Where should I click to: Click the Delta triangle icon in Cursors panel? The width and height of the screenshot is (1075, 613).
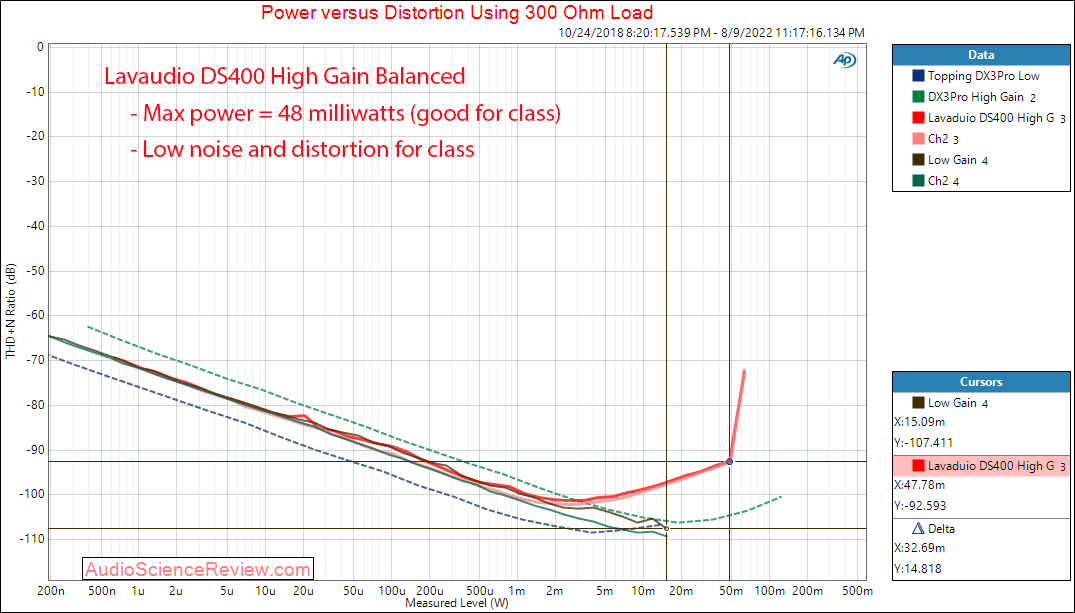click(918, 529)
